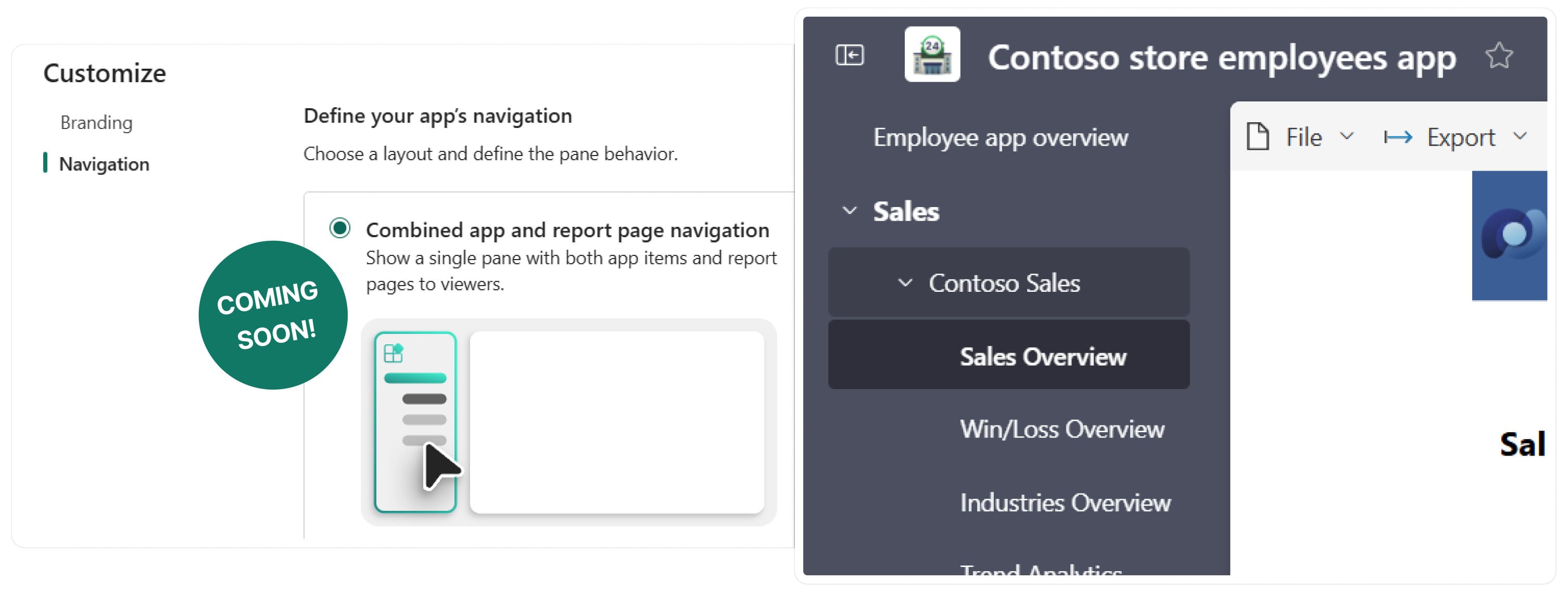Select Combined app and report navigation radio

339,229
